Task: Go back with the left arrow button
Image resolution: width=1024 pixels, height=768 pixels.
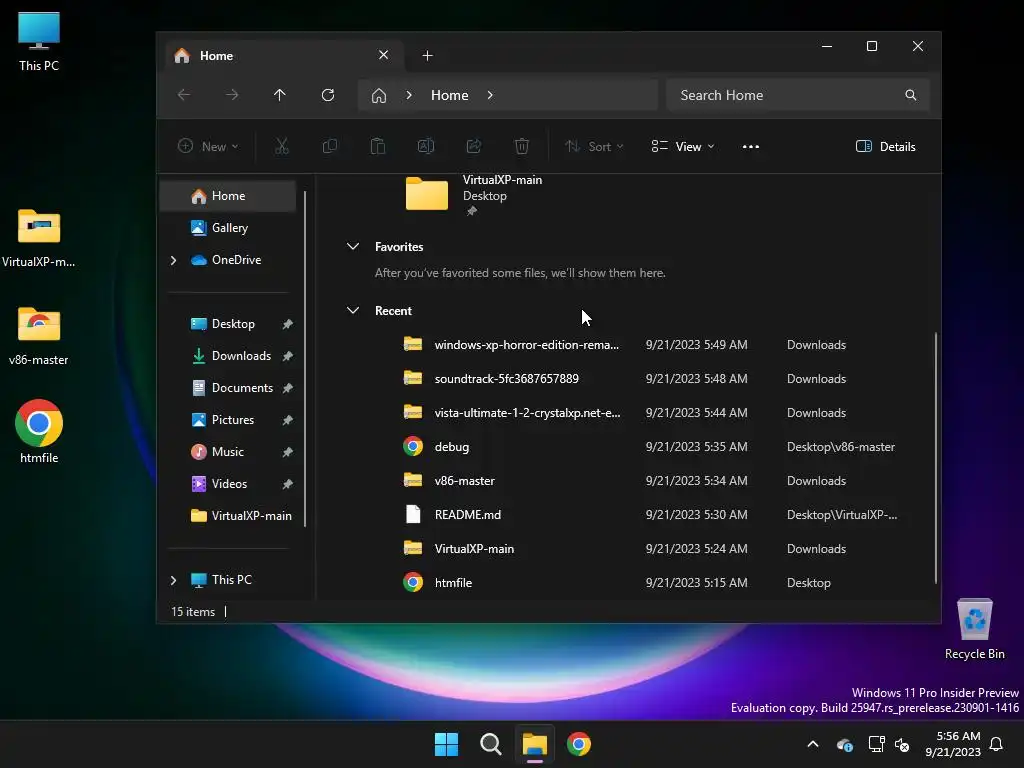Action: [x=184, y=95]
